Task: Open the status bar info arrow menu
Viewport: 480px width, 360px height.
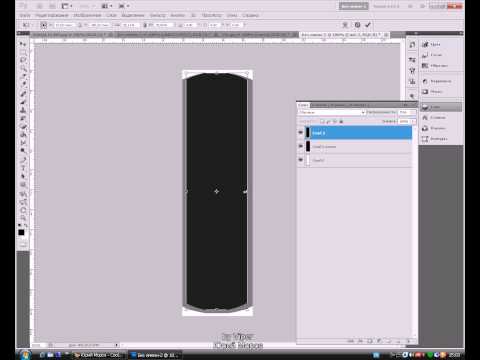Action: point(117,345)
